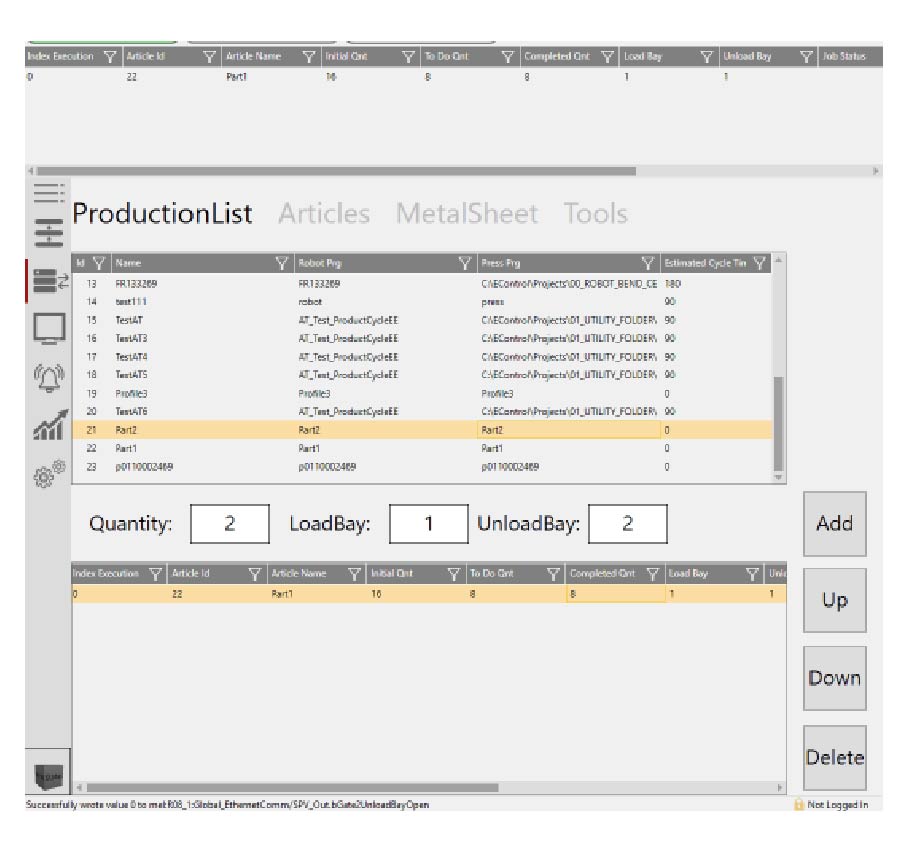Click the lock icon beside Not Logged In
Screen dimensions: 911x855
pyautogui.click(x=798, y=805)
